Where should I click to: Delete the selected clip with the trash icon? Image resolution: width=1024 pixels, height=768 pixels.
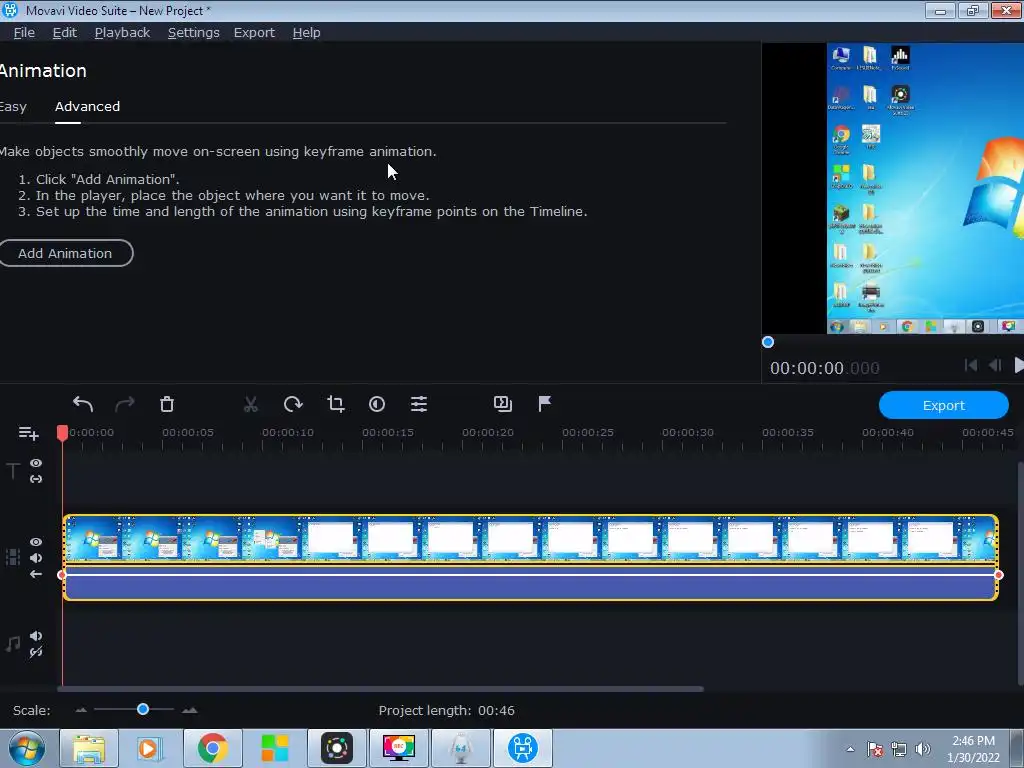point(167,404)
